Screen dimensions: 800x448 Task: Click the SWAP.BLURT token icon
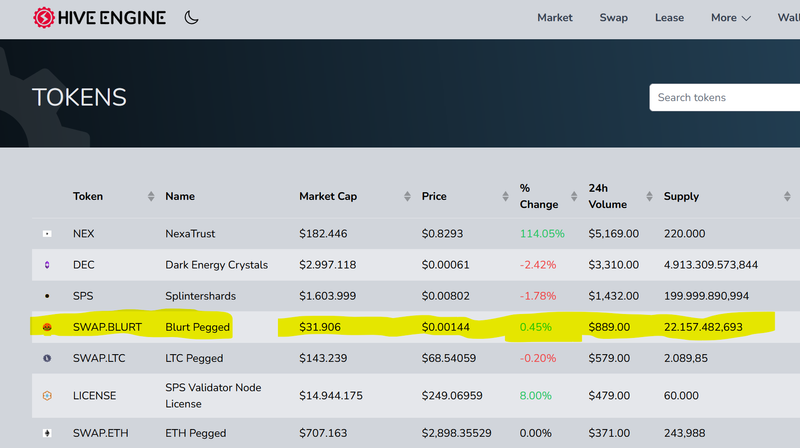tap(47, 327)
